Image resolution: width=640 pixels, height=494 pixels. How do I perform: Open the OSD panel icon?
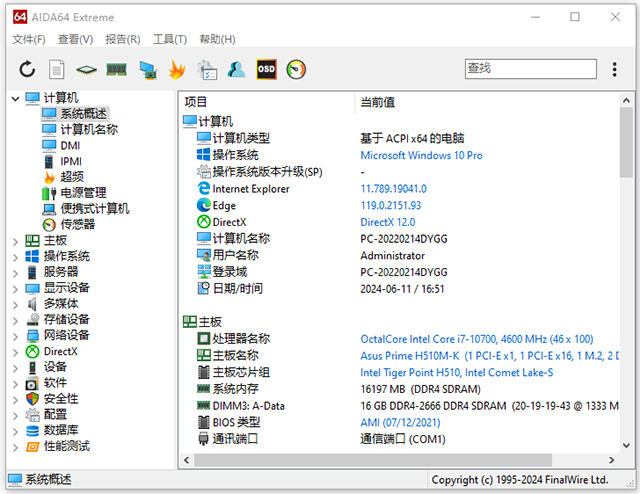266,69
